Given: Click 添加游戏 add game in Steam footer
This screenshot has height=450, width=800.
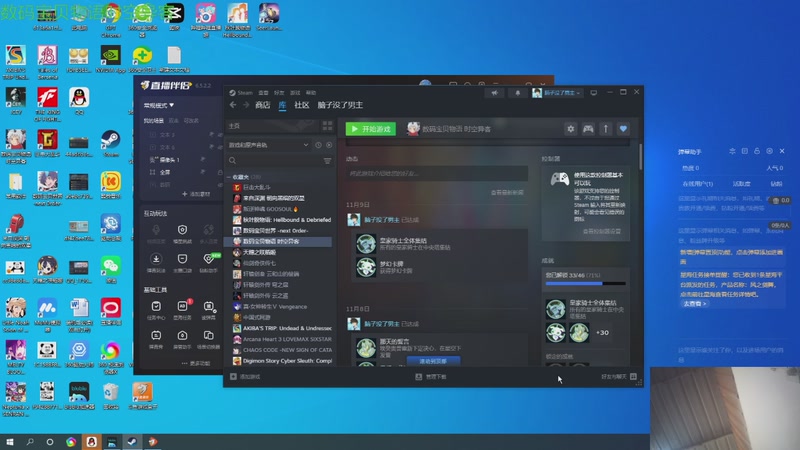Looking at the screenshot, I should click(x=245, y=377).
